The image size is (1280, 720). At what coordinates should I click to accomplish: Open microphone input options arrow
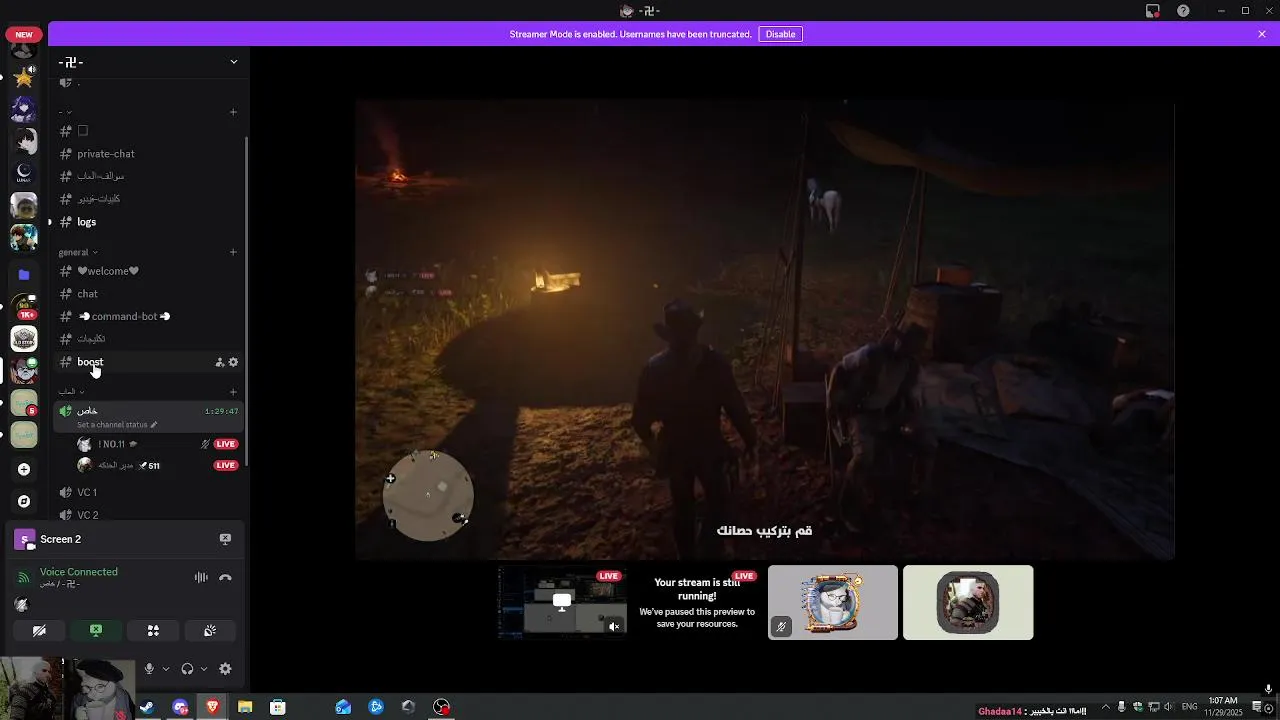pyautogui.click(x=165, y=669)
